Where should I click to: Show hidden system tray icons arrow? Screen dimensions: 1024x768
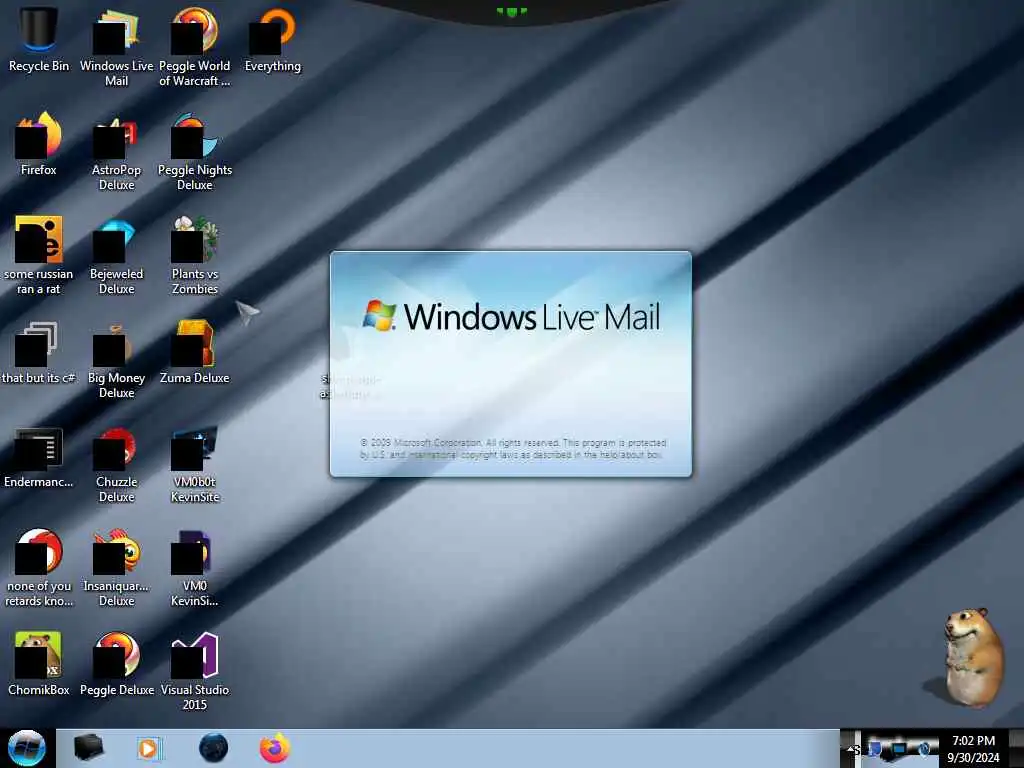coord(851,750)
